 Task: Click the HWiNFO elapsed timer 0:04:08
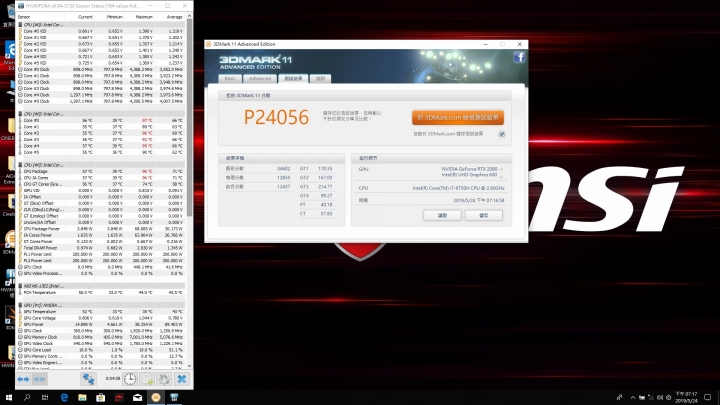[112, 379]
